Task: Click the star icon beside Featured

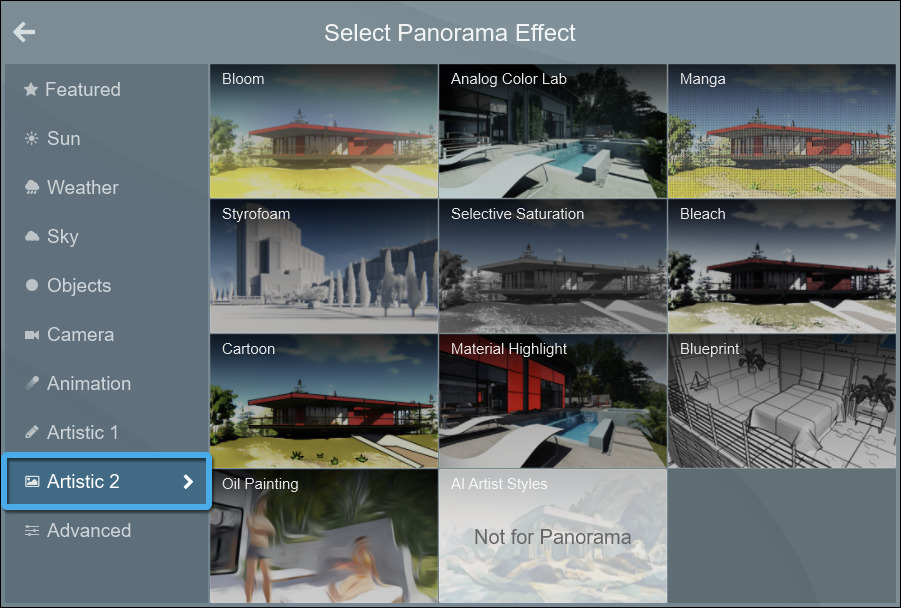Action: point(31,89)
